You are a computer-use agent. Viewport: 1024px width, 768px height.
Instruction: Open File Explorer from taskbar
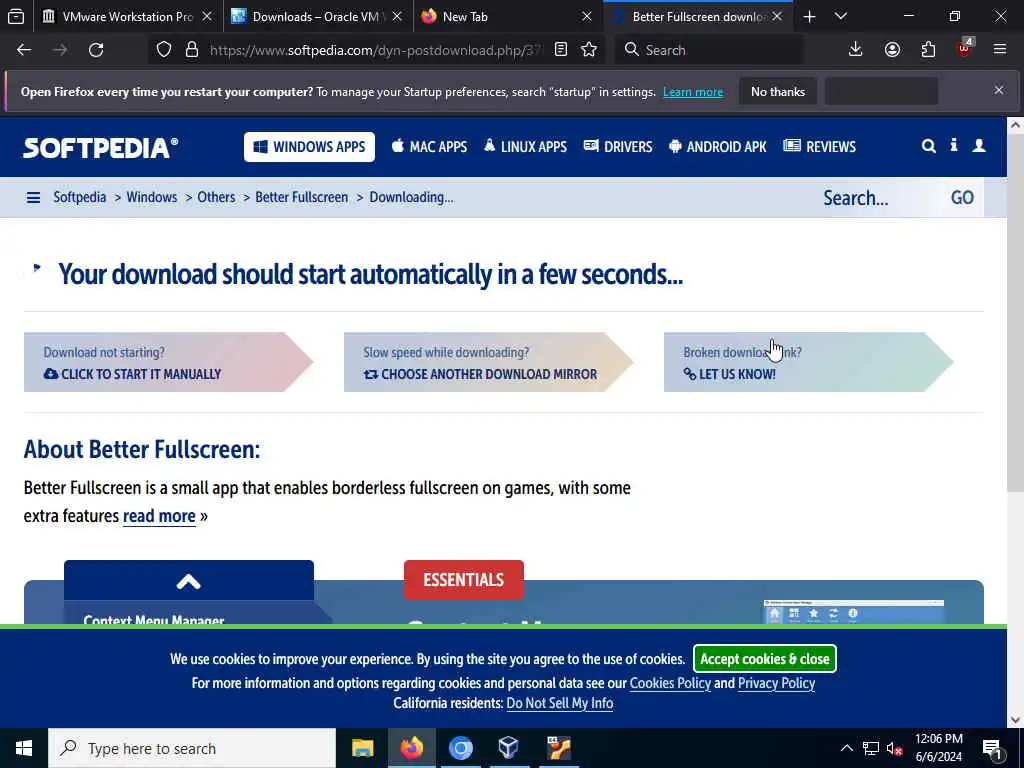click(x=362, y=748)
